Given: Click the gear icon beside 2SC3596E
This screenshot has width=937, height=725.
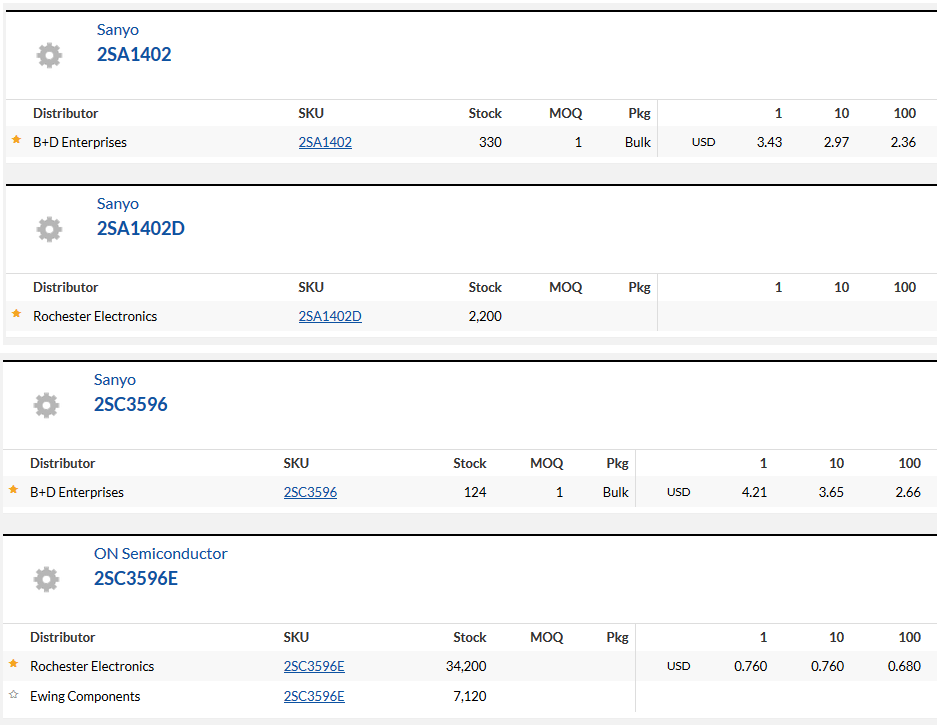Looking at the screenshot, I should tap(46, 579).
